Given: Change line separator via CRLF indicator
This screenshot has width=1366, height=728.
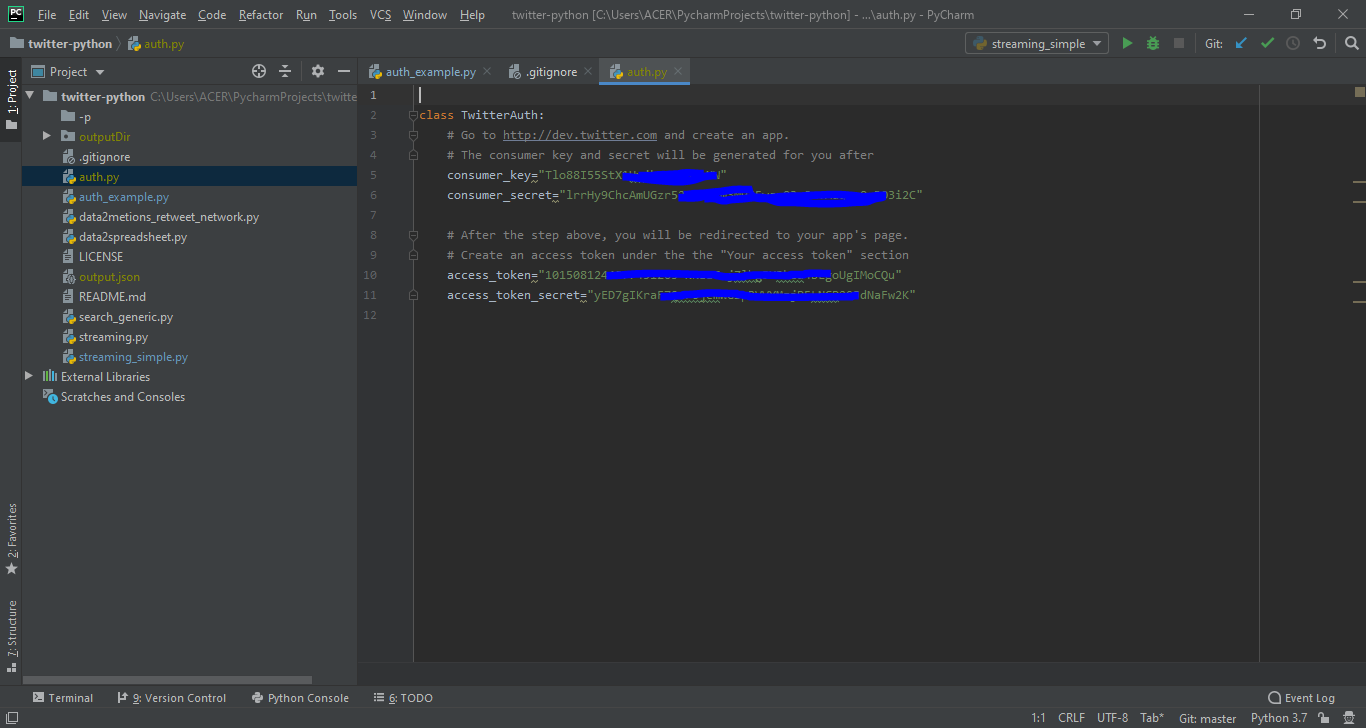Looking at the screenshot, I should click(1071, 717).
